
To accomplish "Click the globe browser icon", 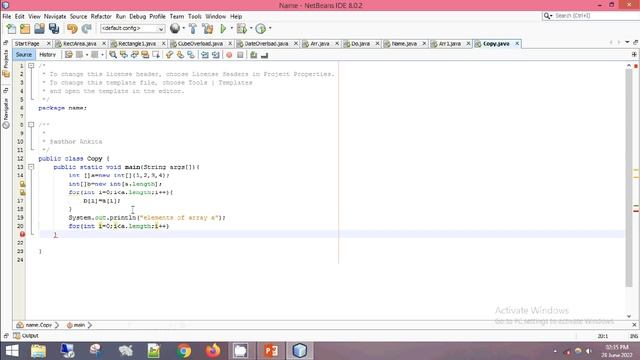I will pos(175,28).
